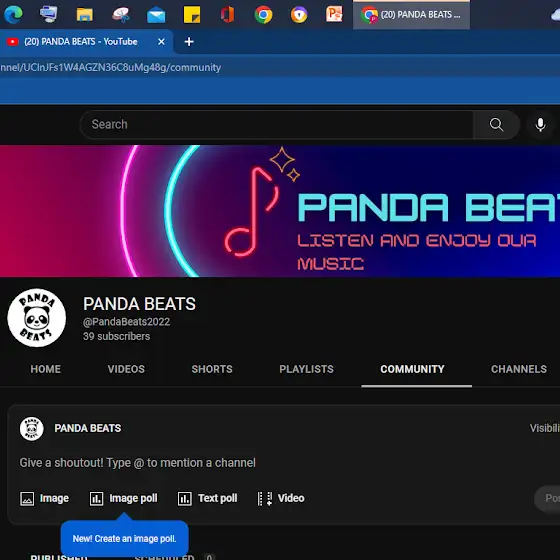This screenshot has height=560, width=560.
Task: Click the small avatar in post composer
Action: (31, 428)
